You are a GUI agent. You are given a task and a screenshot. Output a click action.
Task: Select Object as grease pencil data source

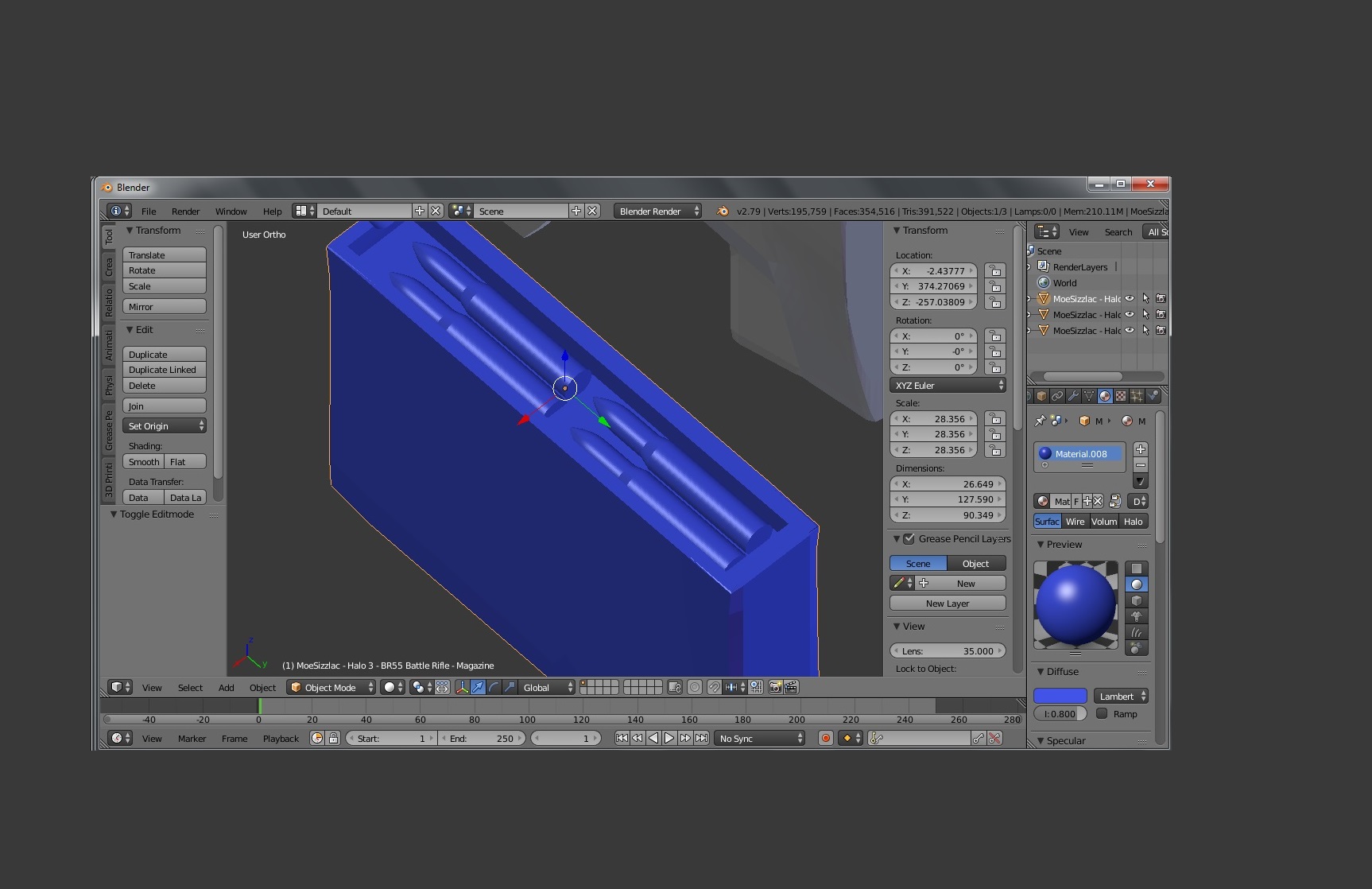click(976, 563)
